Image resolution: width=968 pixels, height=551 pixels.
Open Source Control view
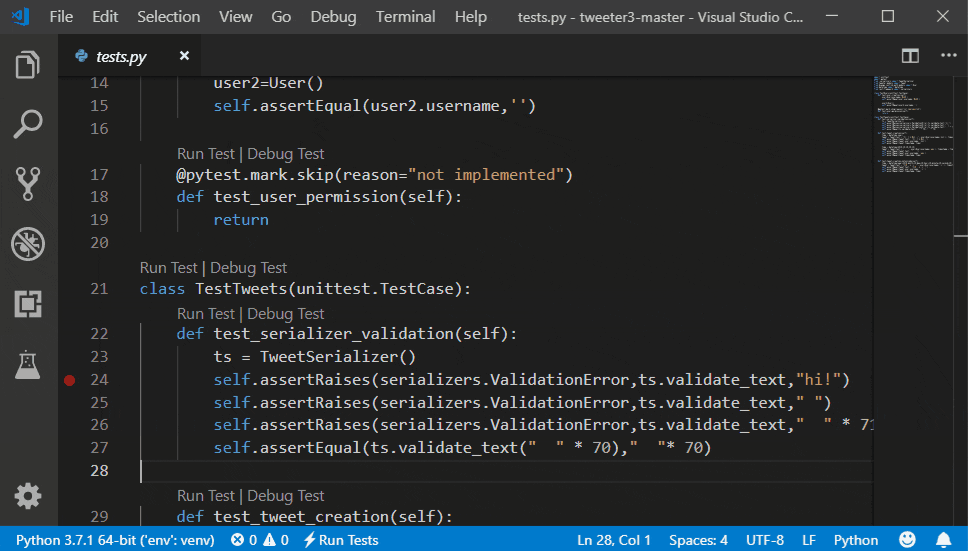point(28,184)
